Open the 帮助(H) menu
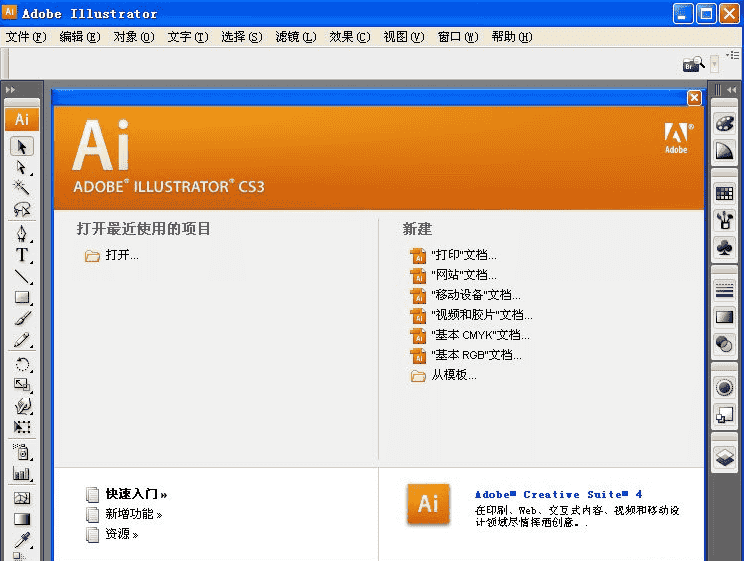The height and width of the screenshot is (561, 744). tap(512, 37)
